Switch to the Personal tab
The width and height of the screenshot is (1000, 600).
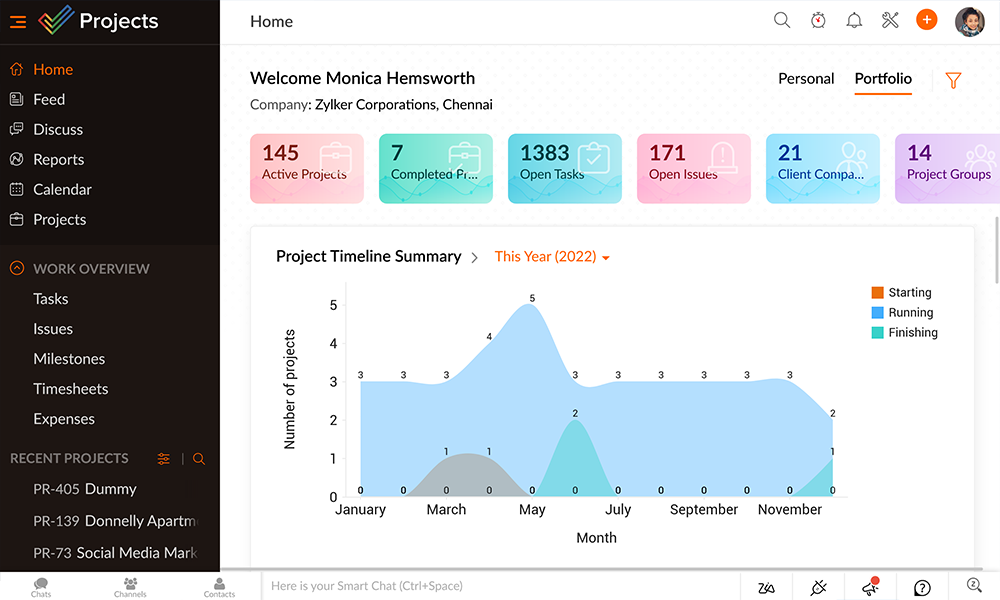coord(806,79)
